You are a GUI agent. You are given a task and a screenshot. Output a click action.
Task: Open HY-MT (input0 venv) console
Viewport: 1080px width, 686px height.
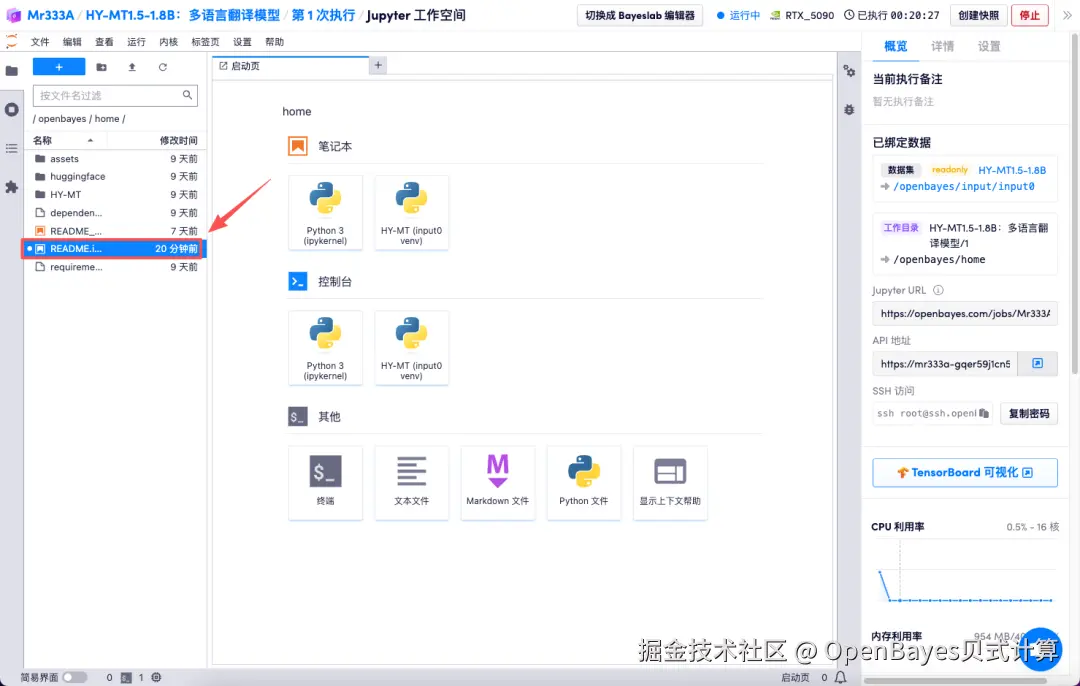click(411, 348)
